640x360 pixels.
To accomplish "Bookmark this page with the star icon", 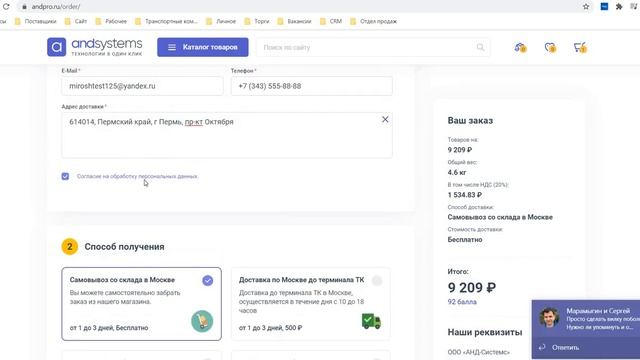I will point(586,7).
